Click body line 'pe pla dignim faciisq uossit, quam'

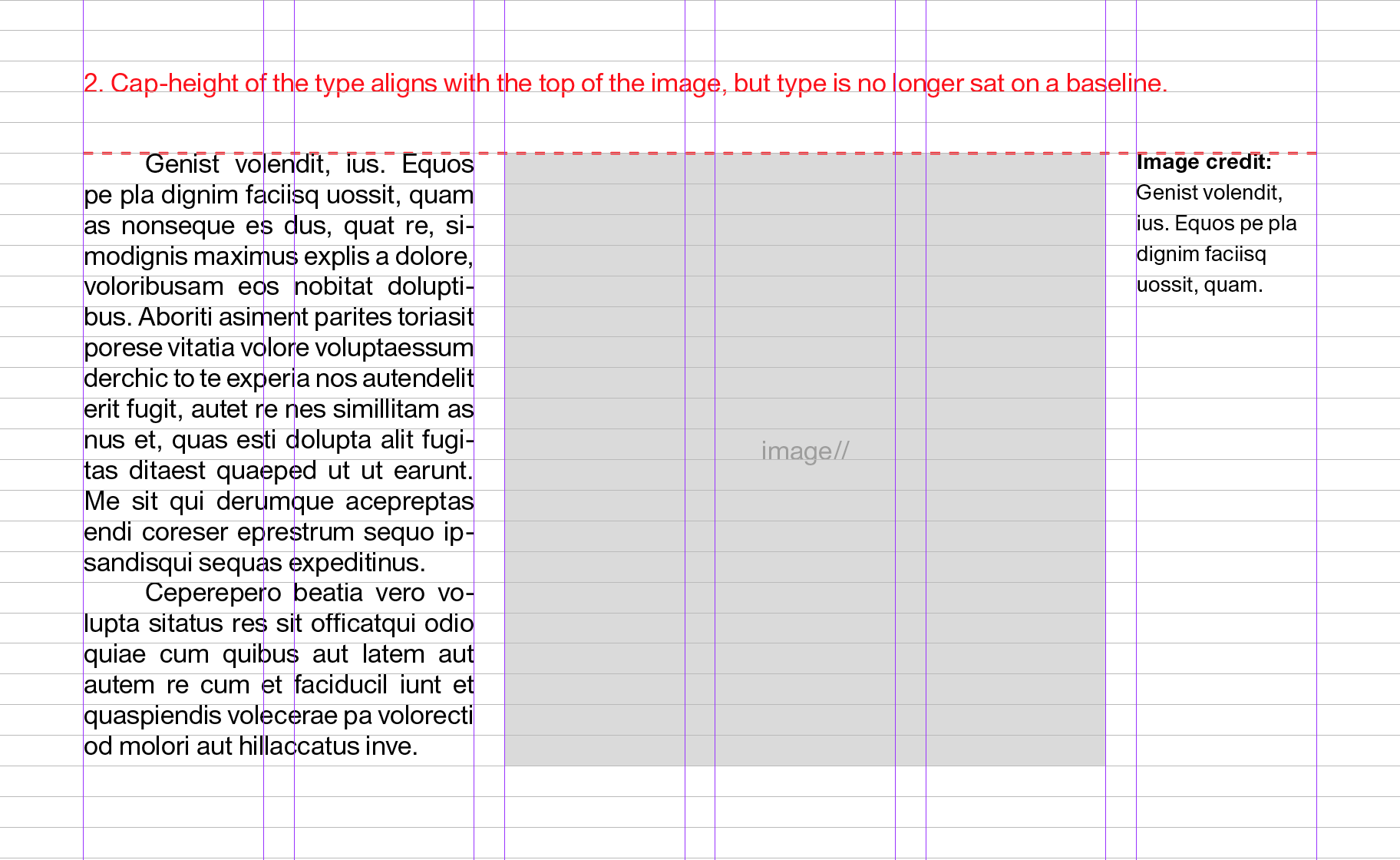(279, 196)
